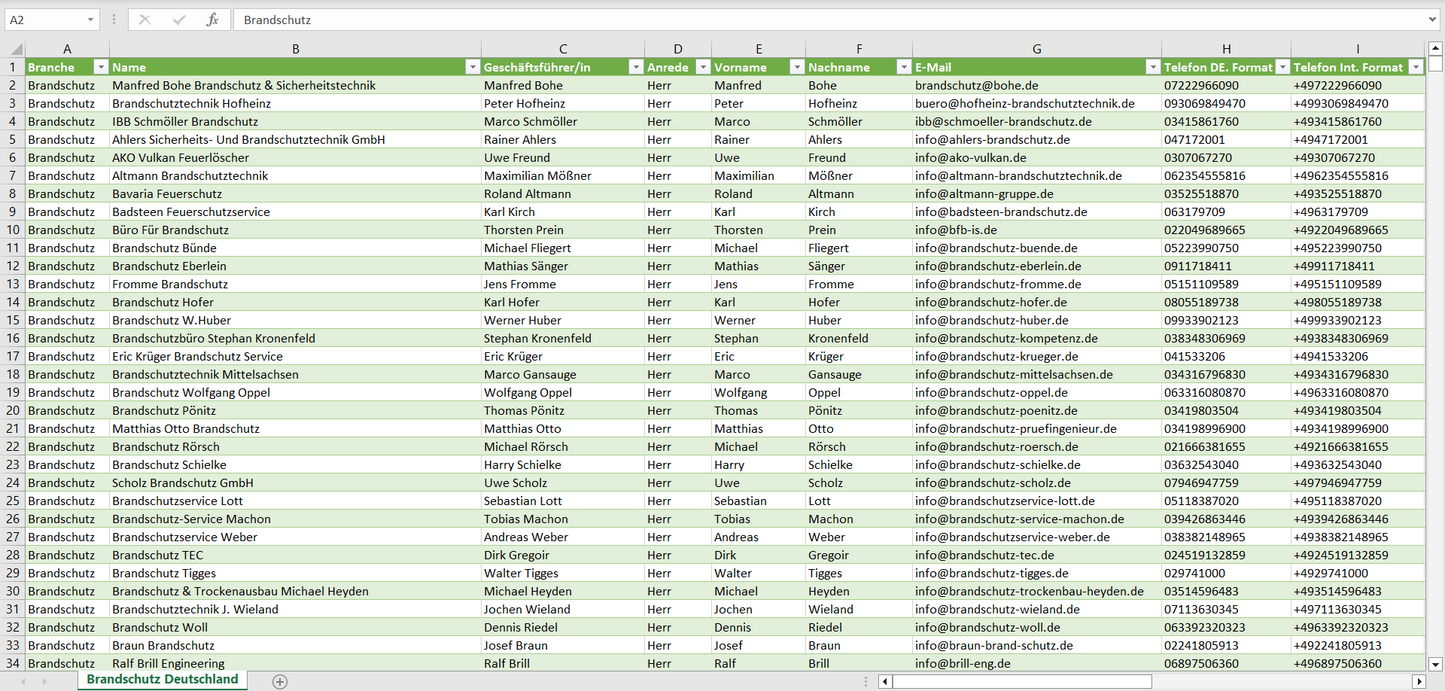Click the Insert Function fx icon
This screenshot has width=1445, height=691.
pos(212,20)
